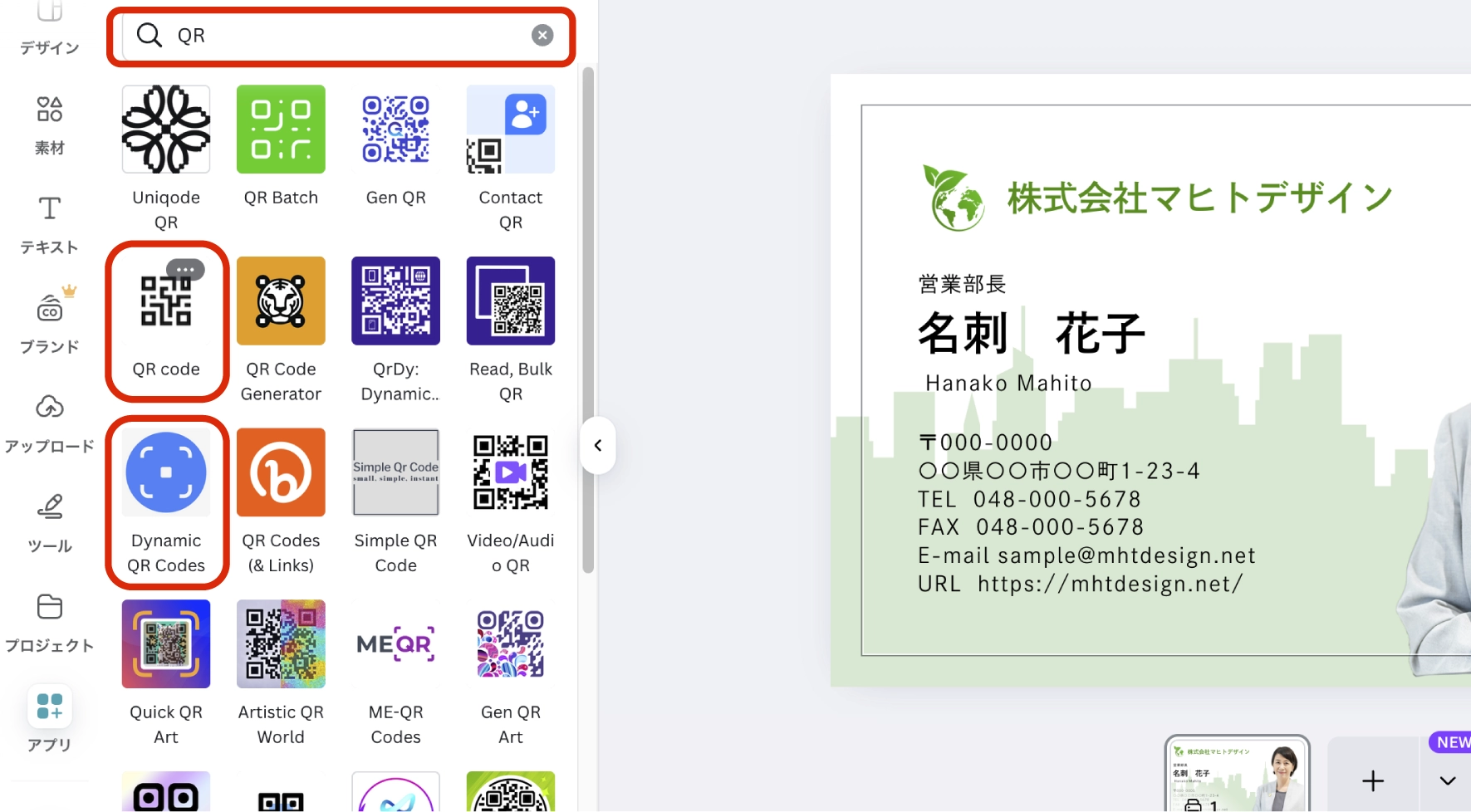
Task: Select the 名刺 花子 name text
Action: point(1031,334)
